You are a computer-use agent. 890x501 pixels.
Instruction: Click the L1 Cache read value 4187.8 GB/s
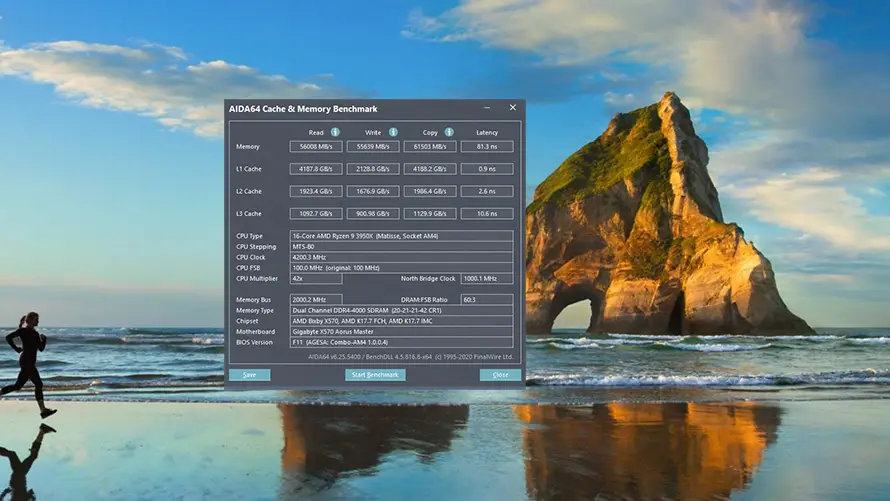[x=316, y=169]
